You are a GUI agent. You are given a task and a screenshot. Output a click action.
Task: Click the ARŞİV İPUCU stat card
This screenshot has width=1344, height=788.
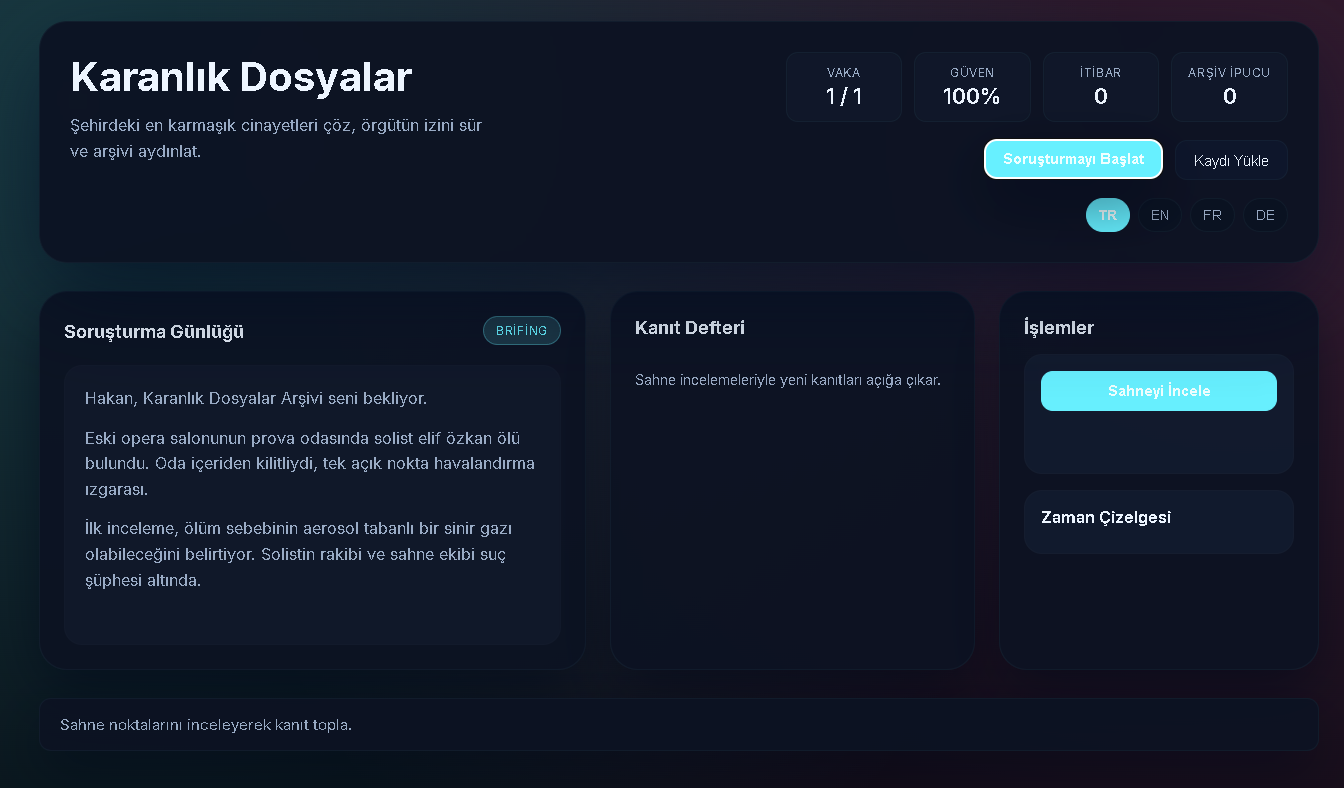1229,87
